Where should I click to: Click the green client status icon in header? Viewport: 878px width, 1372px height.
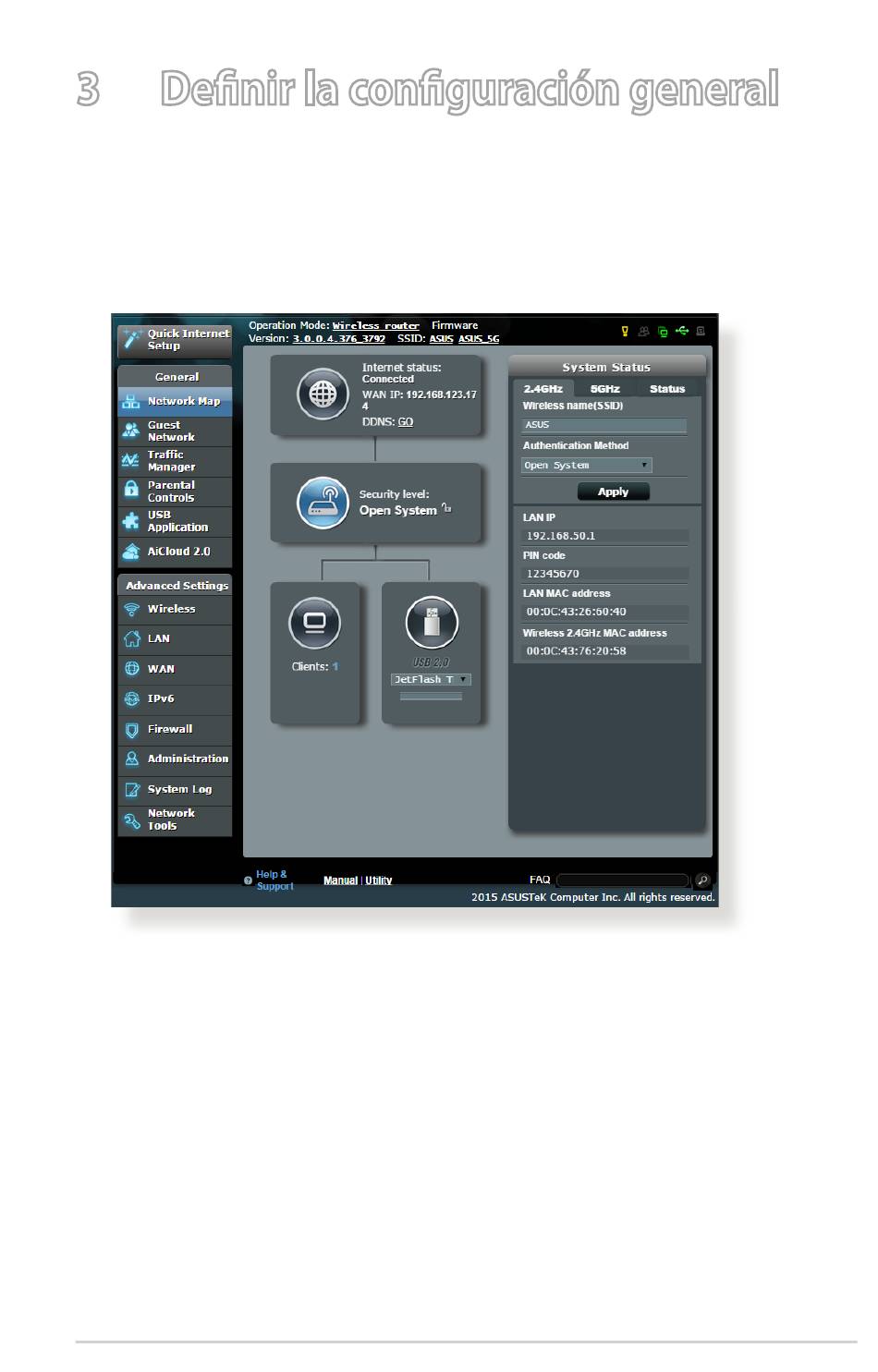click(x=663, y=331)
